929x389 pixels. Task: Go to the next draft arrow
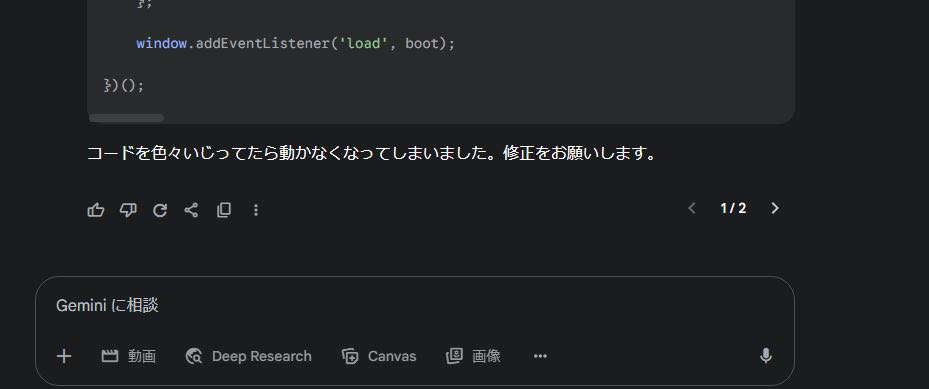[x=774, y=208]
